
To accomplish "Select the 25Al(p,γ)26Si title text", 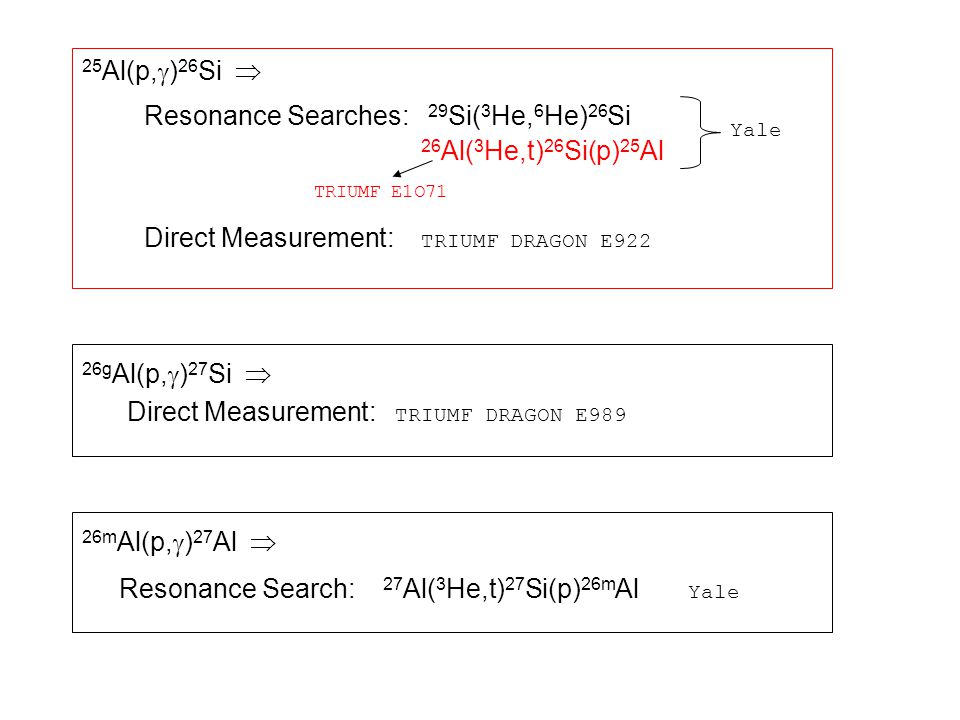I will 152,70.
